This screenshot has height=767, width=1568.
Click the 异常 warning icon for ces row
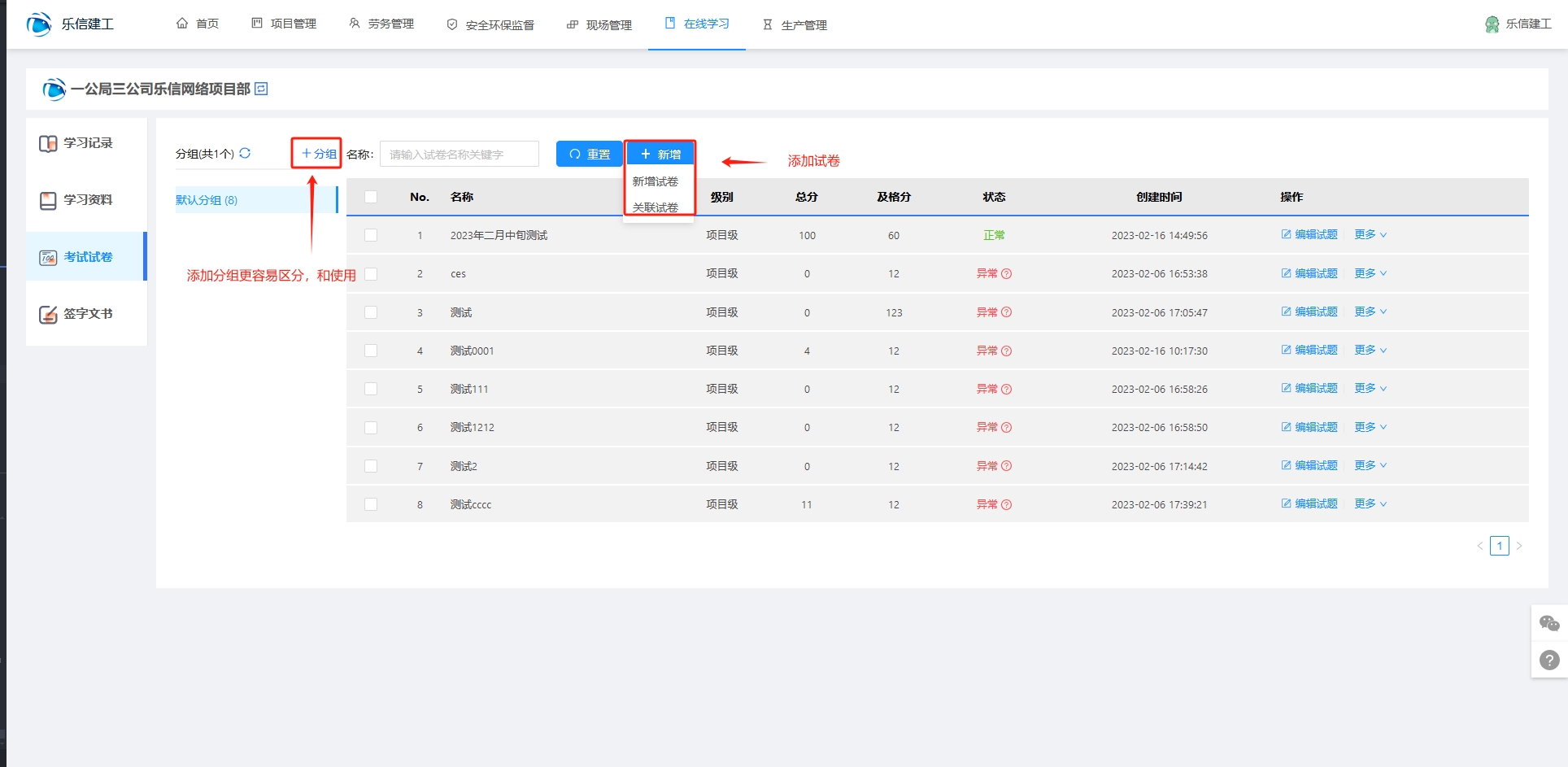pos(1006,274)
